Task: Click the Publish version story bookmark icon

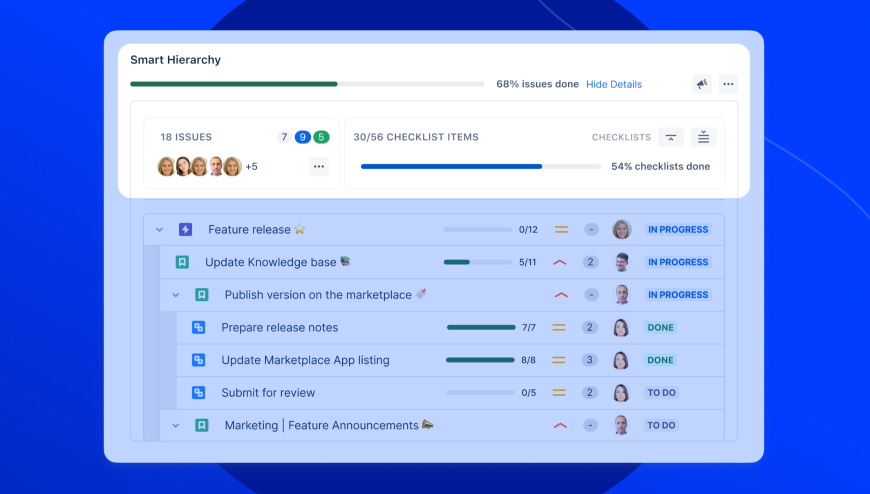Action: pos(201,295)
